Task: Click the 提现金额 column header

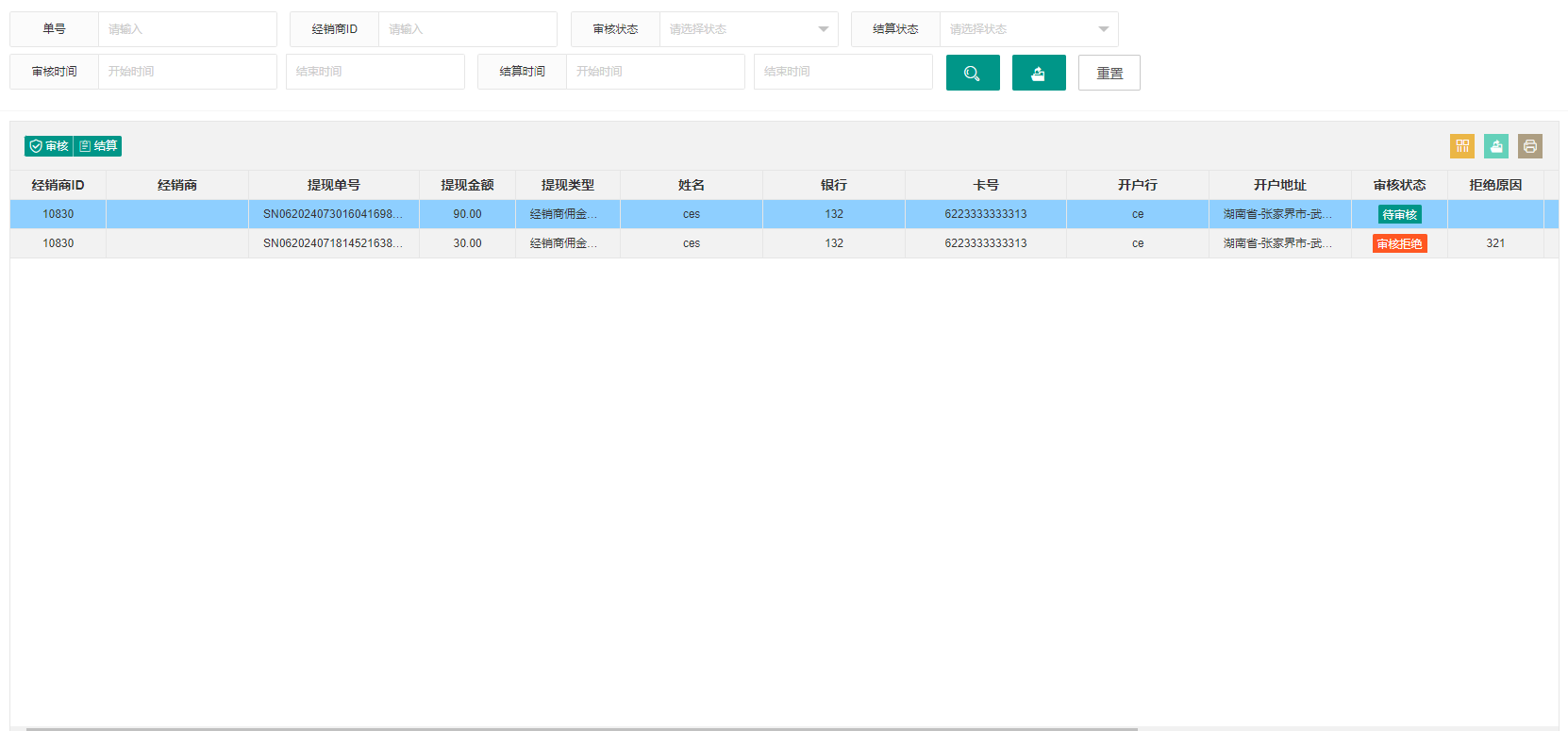Action: (x=468, y=185)
